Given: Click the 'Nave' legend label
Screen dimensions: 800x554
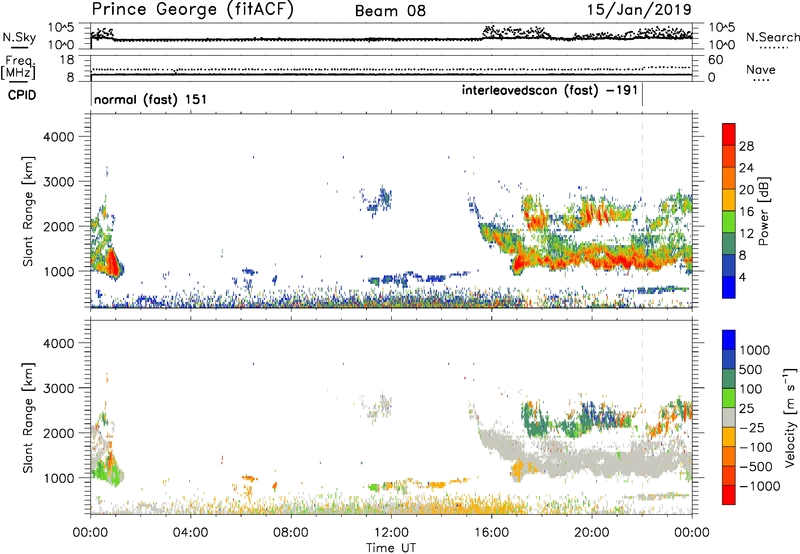Looking at the screenshot, I should (x=761, y=70).
